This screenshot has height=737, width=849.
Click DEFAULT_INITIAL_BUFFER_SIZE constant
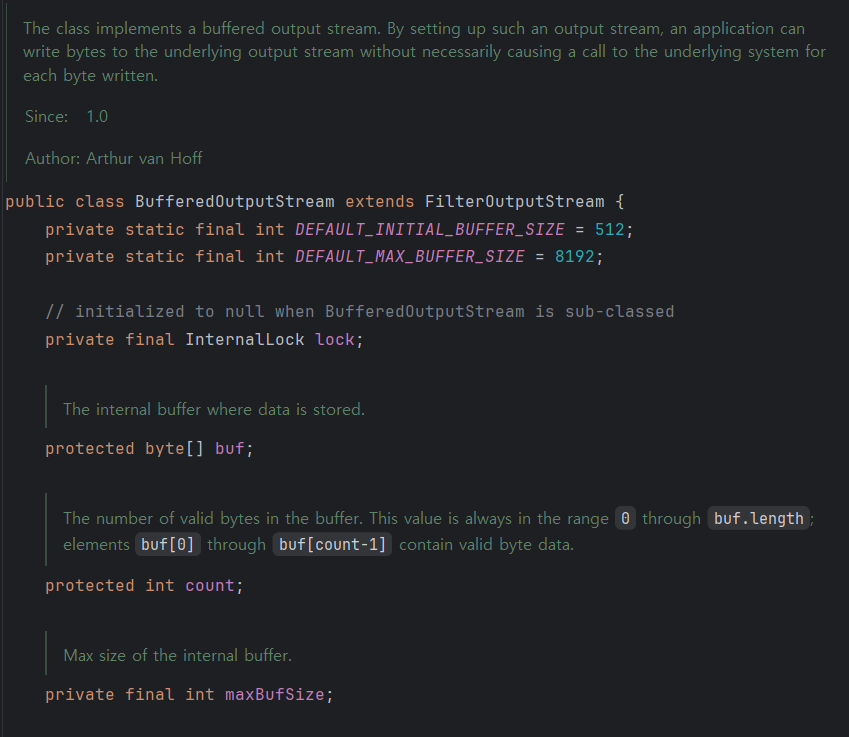pyautogui.click(x=429, y=230)
